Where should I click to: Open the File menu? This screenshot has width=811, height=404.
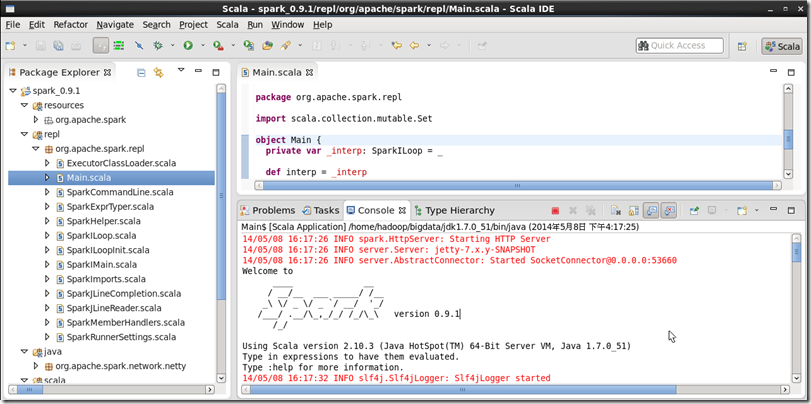[12, 24]
